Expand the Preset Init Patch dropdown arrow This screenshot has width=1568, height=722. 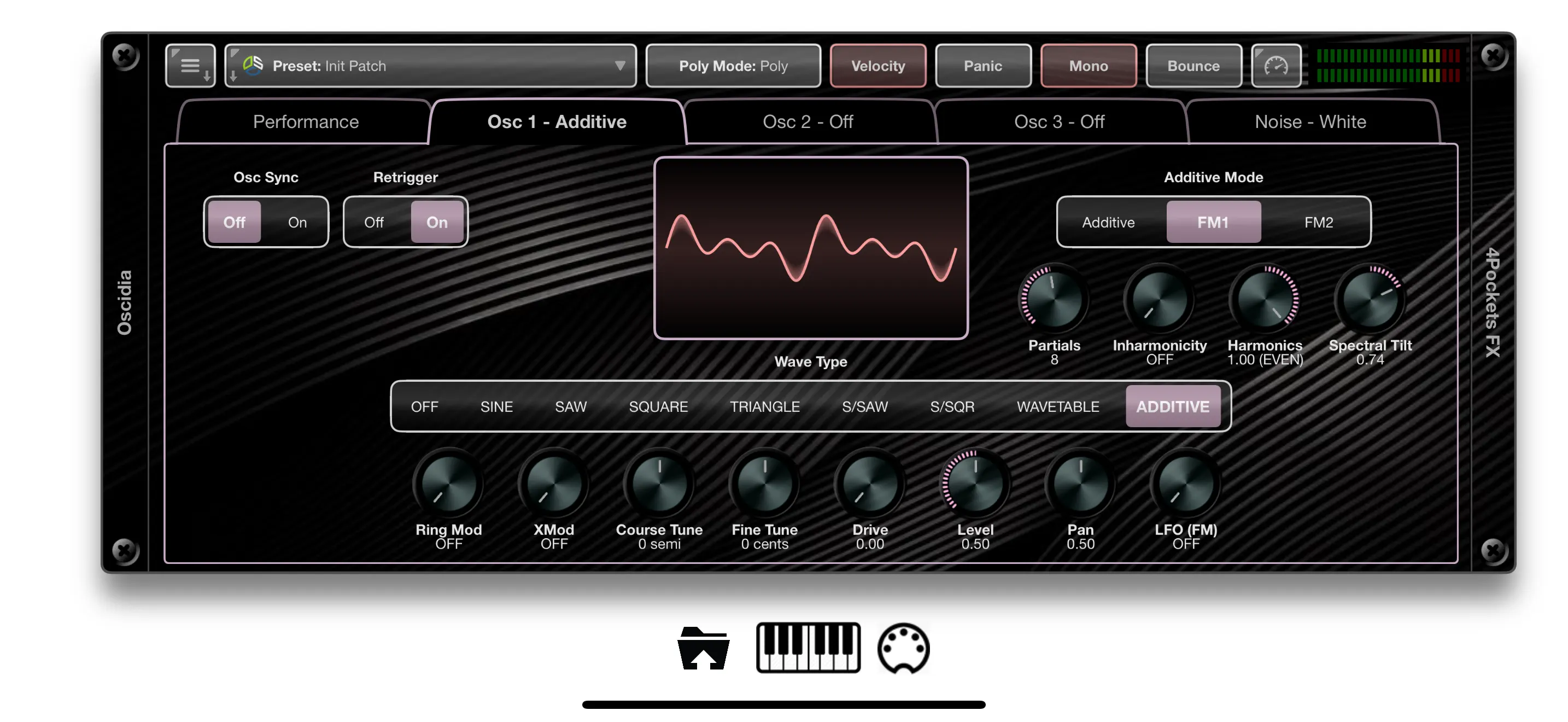[x=619, y=66]
